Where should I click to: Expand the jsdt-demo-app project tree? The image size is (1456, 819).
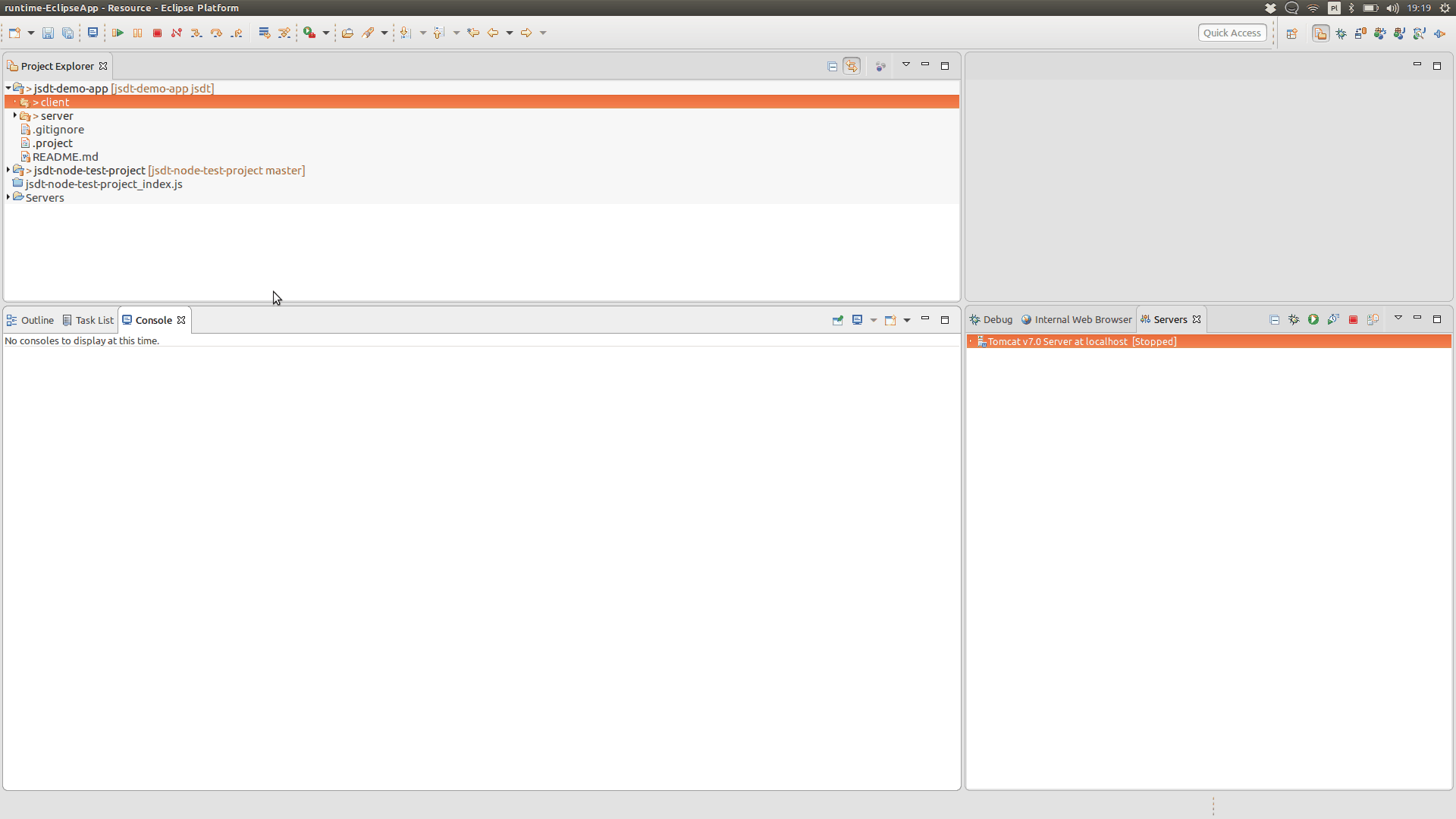click(x=8, y=88)
